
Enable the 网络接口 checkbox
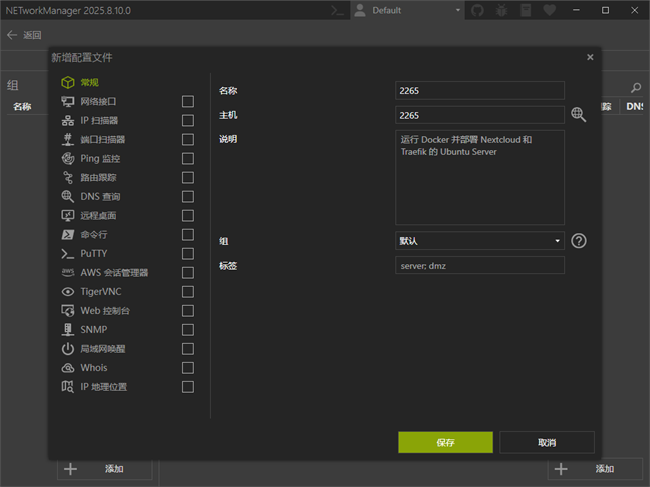188,101
